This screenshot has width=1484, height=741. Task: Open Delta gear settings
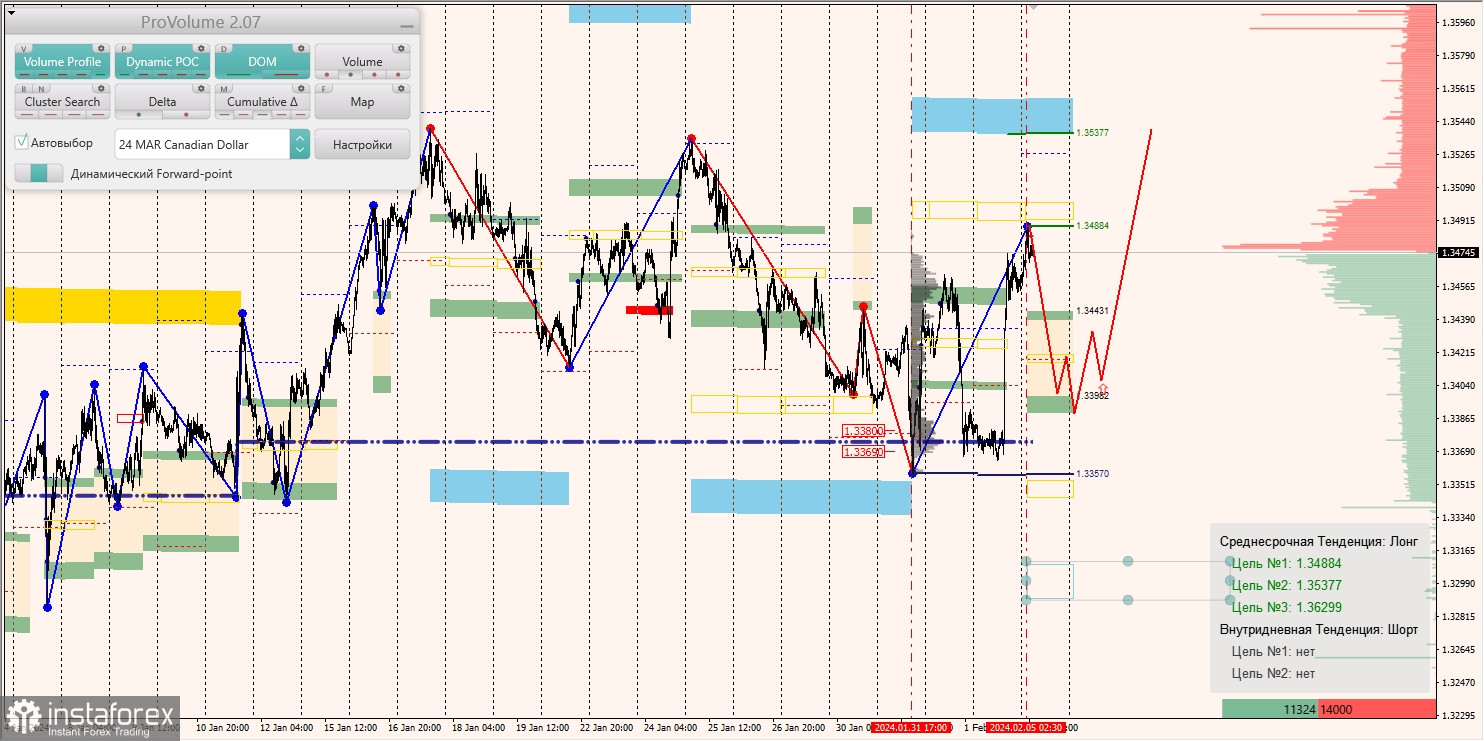(200, 88)
